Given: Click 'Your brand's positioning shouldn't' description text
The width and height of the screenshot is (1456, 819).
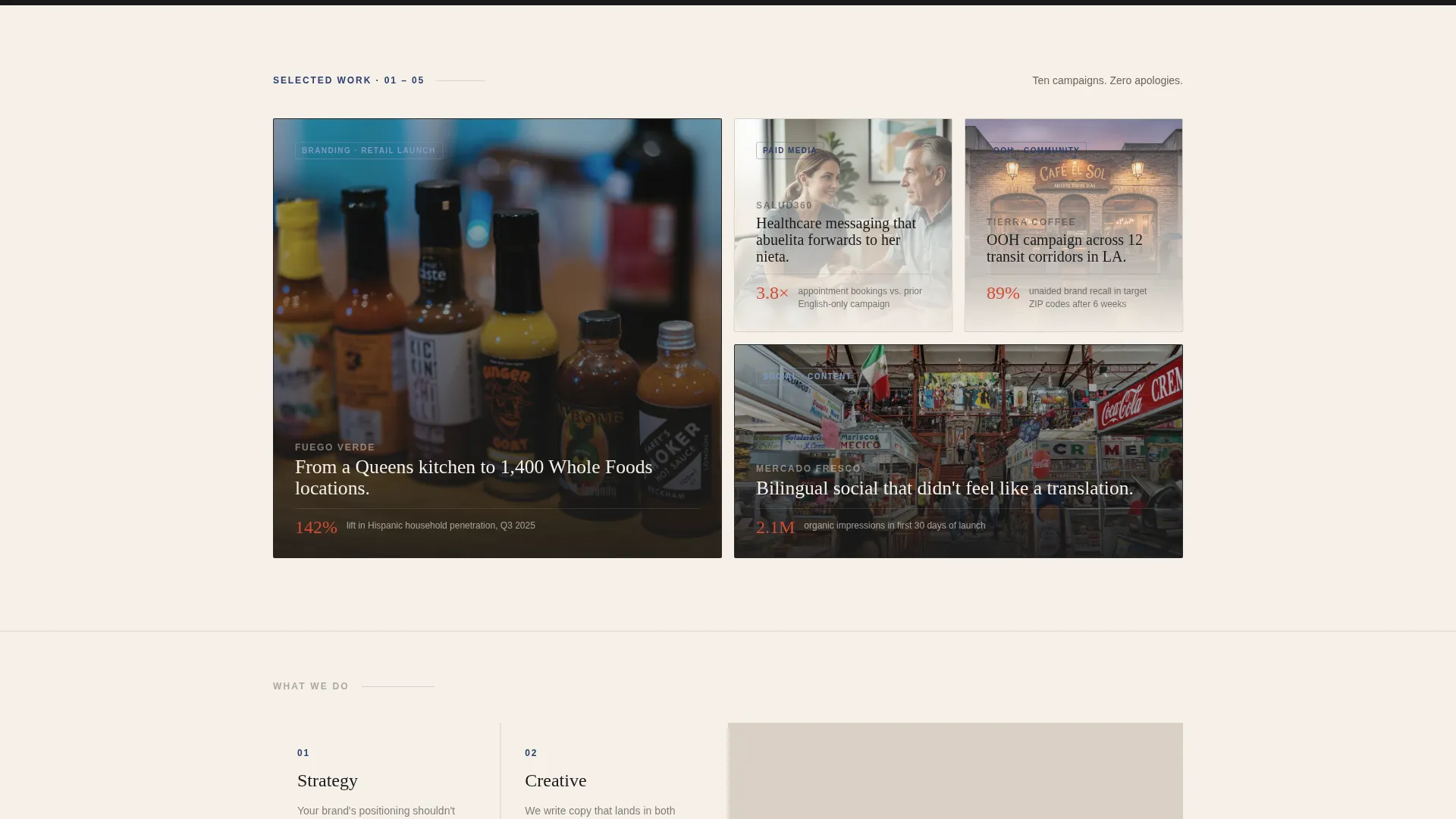Looking at the screenshot, I should [x=376, y=811].
